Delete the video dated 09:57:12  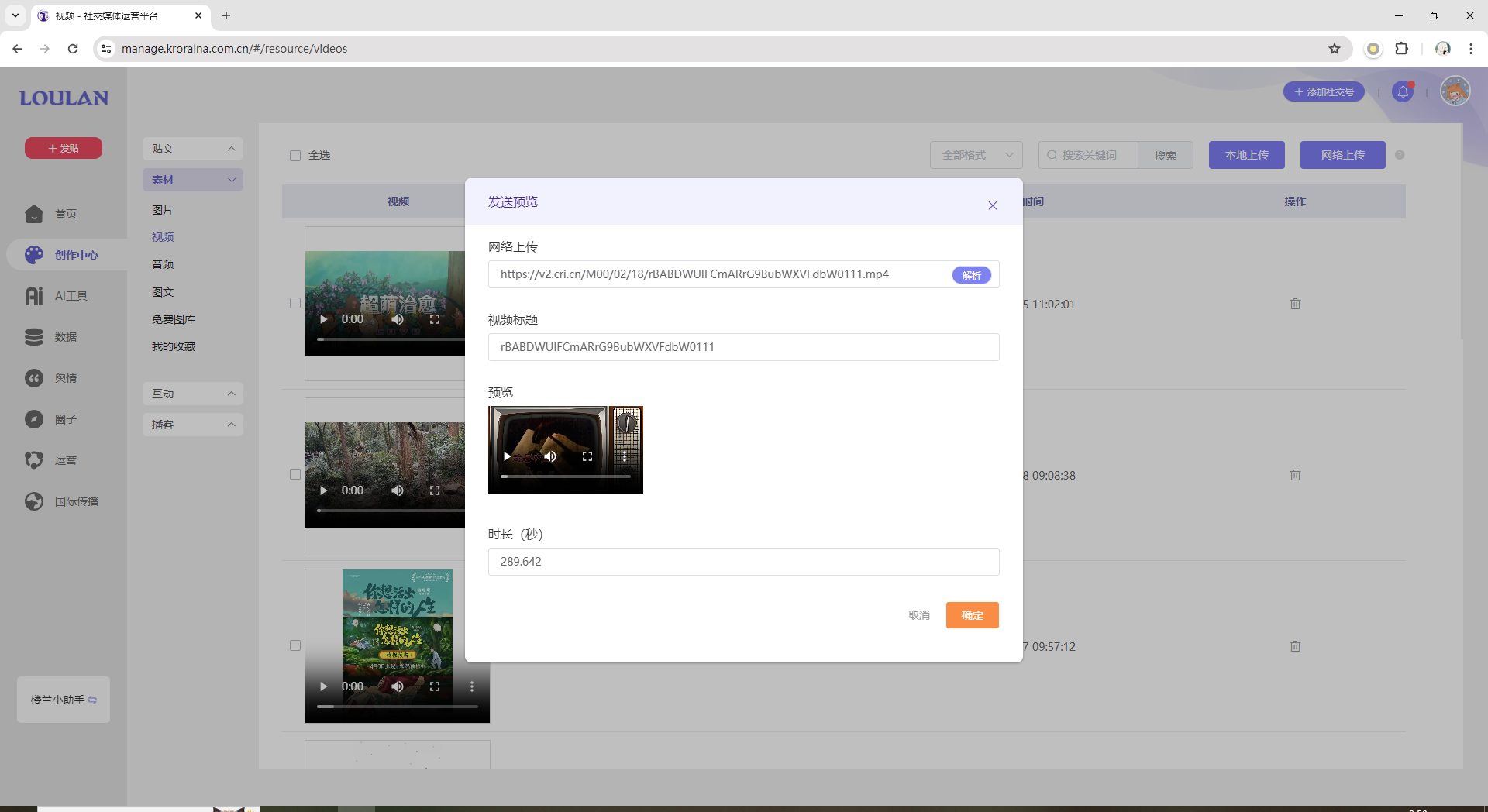point(1295,646)
